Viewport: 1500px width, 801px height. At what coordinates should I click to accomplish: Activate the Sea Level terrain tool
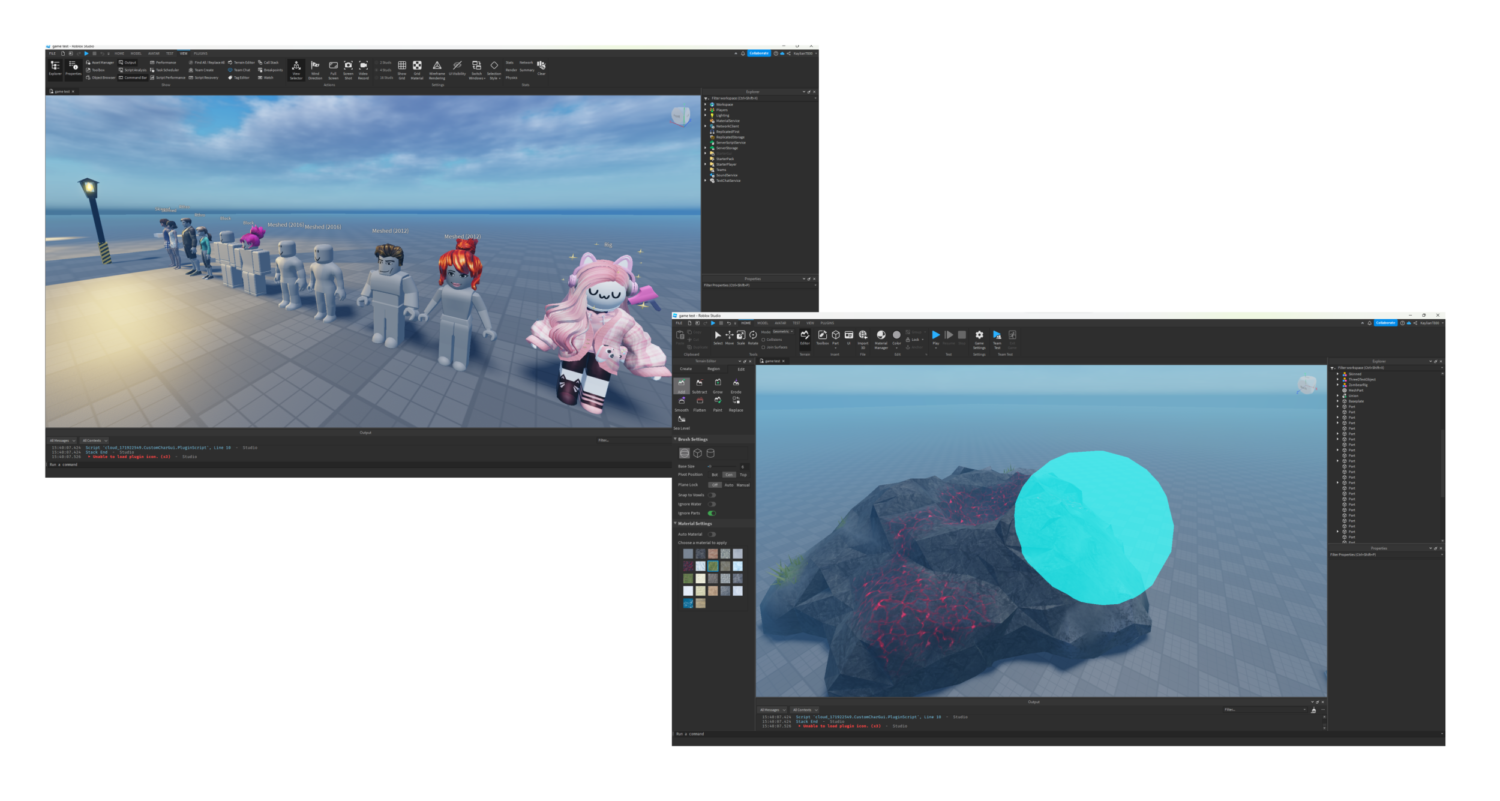682,421
